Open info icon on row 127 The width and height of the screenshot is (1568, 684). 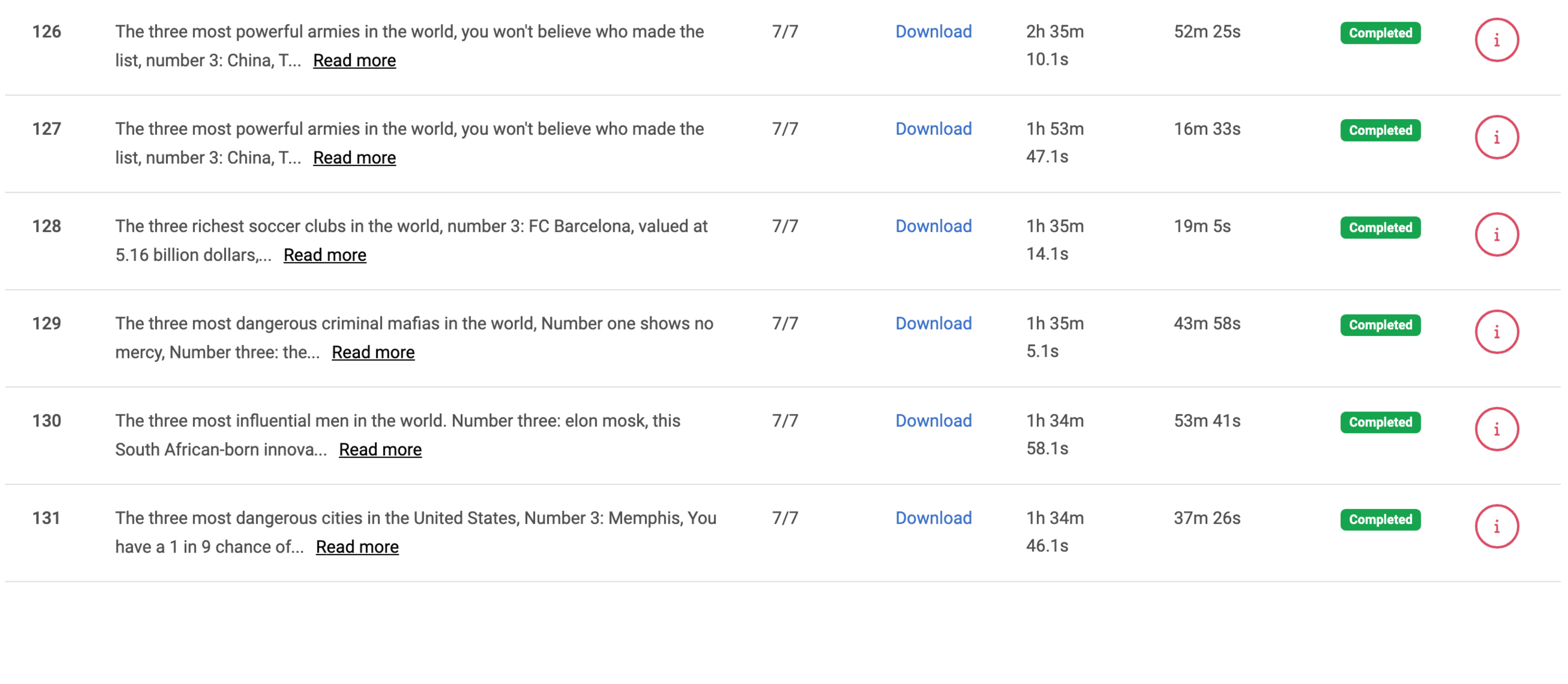coord(1496,138)
